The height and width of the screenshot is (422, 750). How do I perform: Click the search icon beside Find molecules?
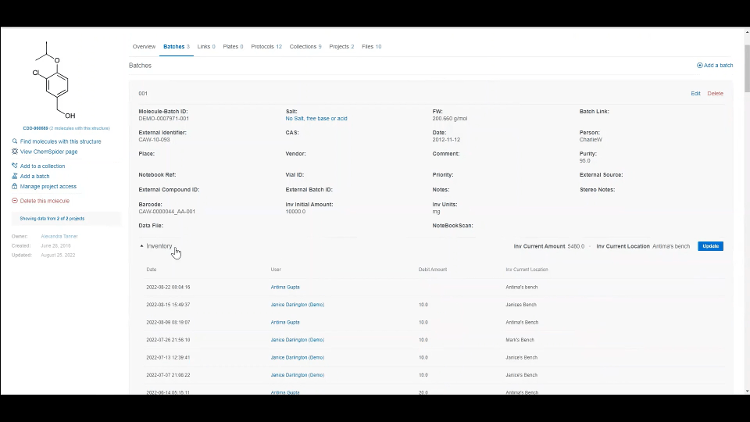click(14, 142)
